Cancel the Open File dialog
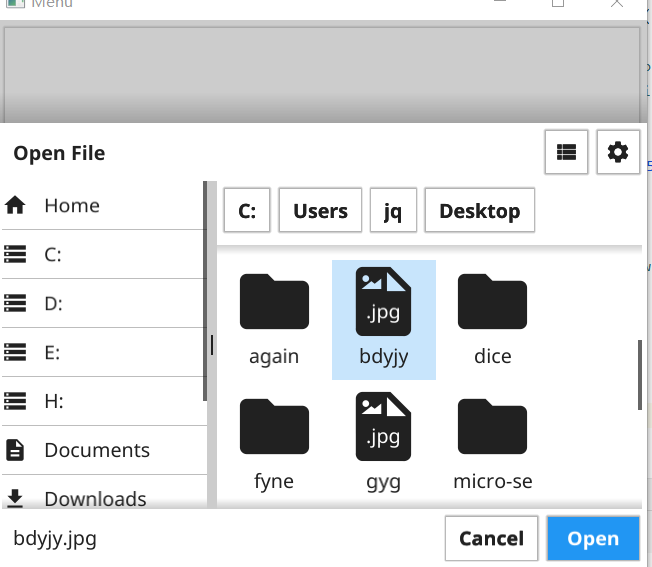 click(491, 539)
